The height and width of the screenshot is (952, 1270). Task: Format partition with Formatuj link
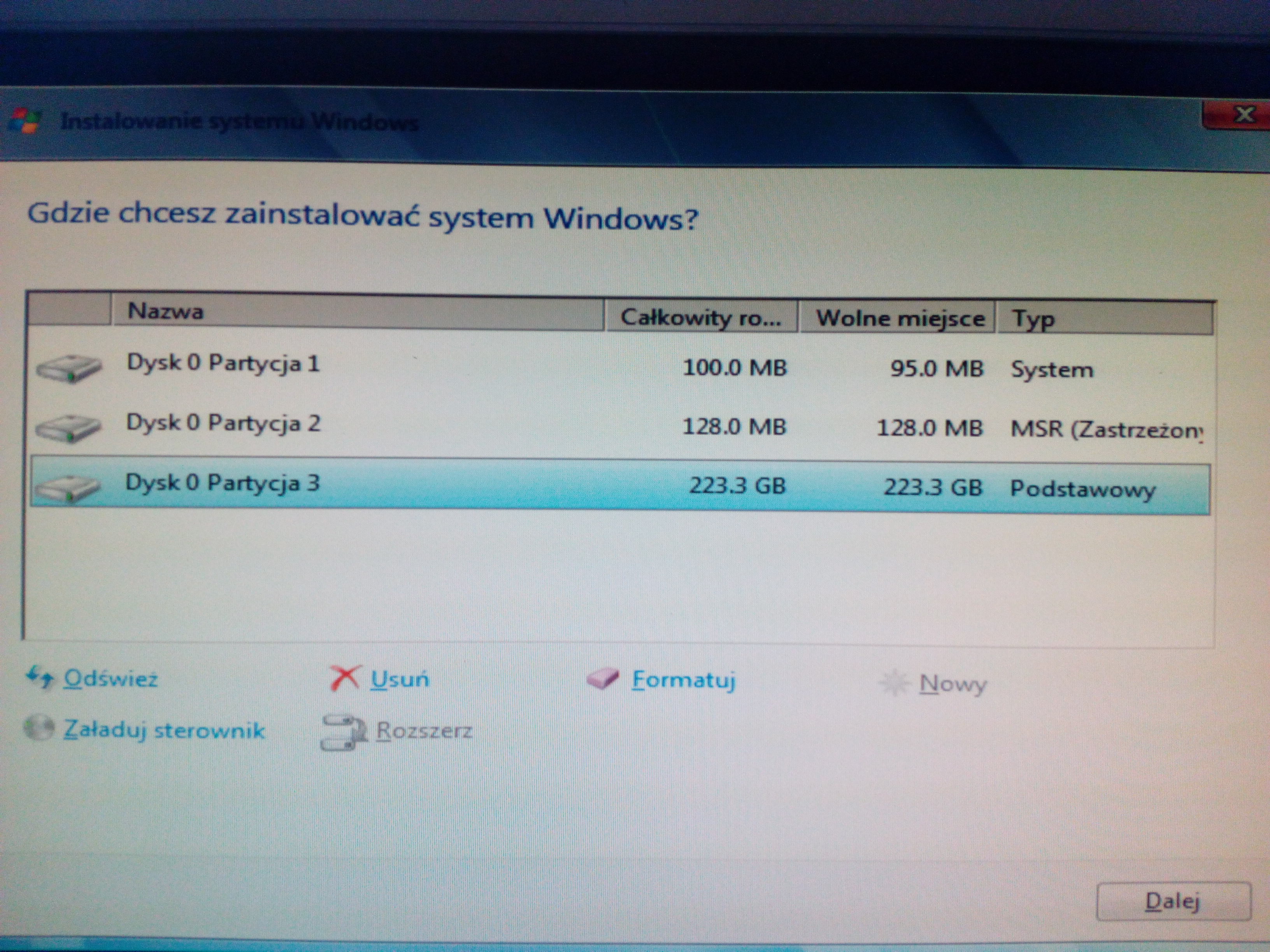click(x=683, y=681)
